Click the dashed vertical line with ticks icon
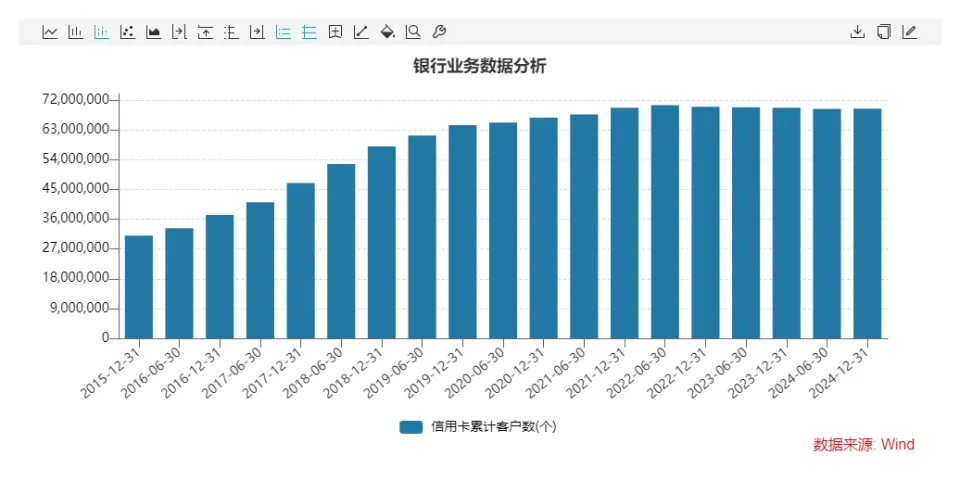Screen dimensions: 960x481 [231, 32]
